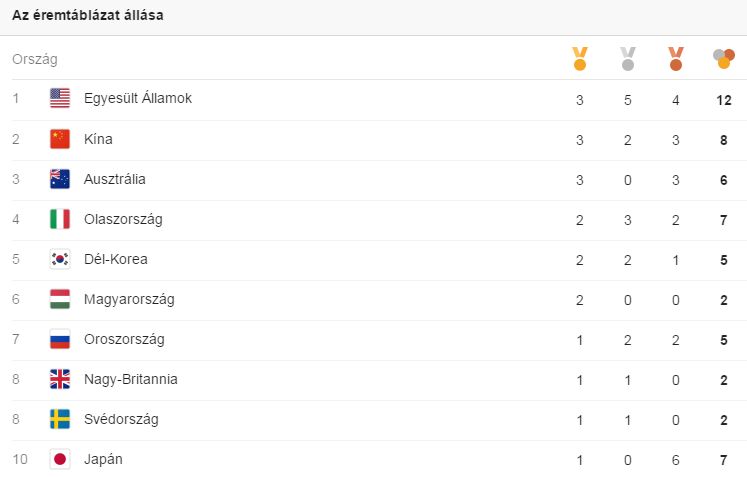Image resolution: width=747 pixels, height=477 pixels.
Task: Click the total medals icon
Action: [724, 59]
